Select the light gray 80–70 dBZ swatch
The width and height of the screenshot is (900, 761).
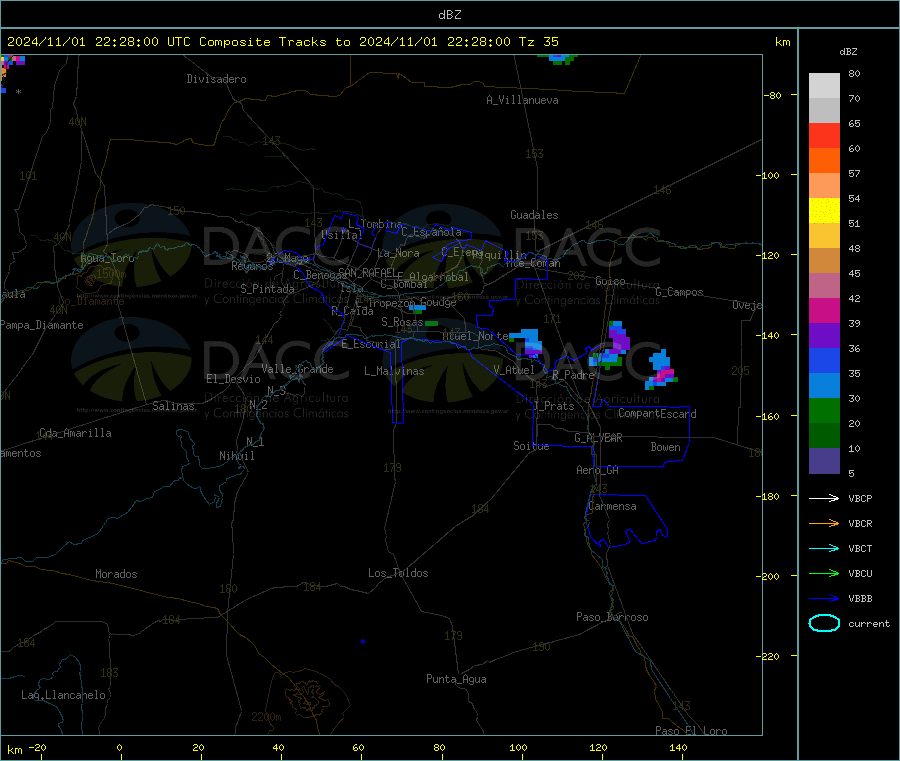[x=824, y=86]
